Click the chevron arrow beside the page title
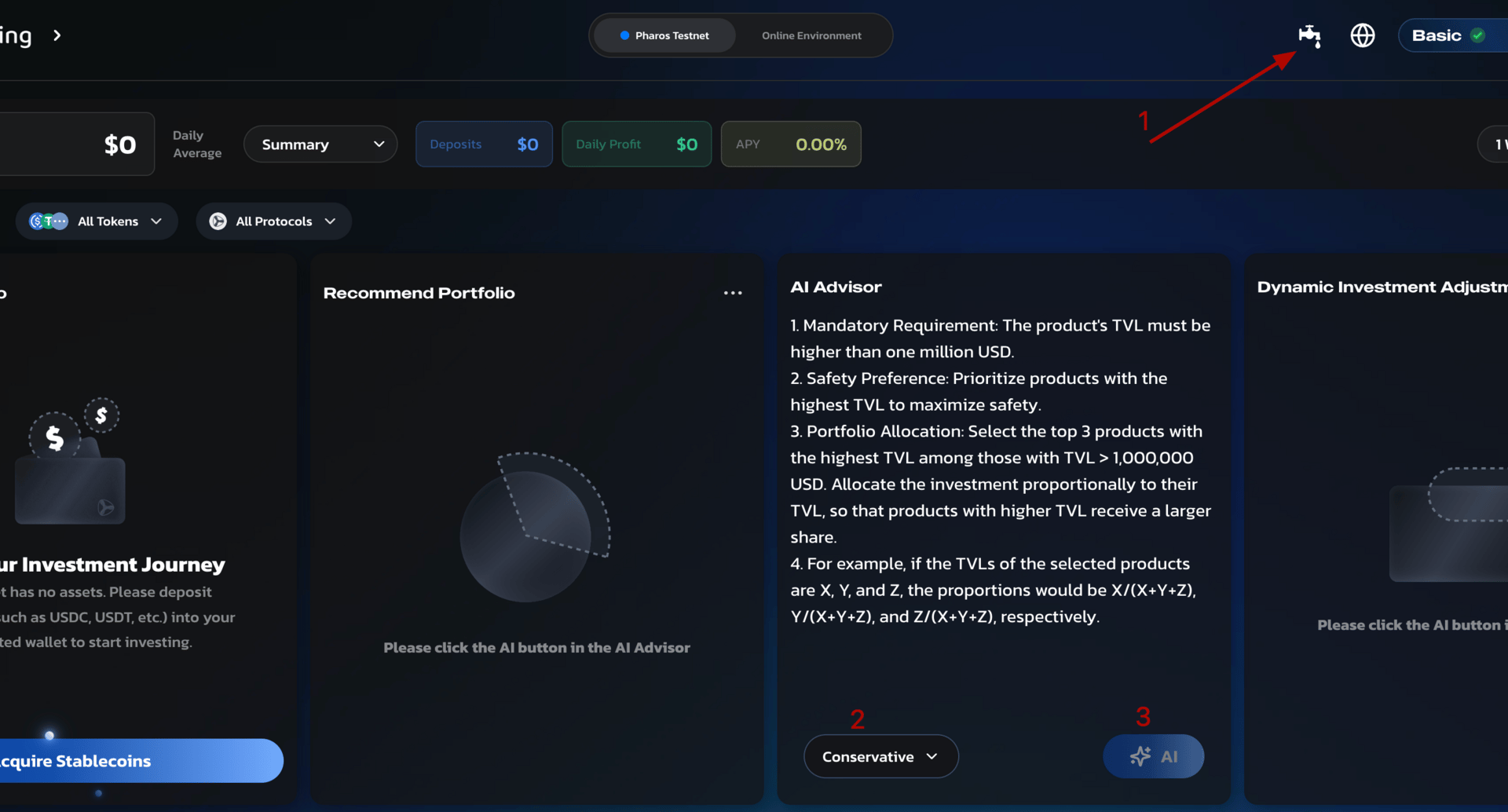 click(57, 35)
